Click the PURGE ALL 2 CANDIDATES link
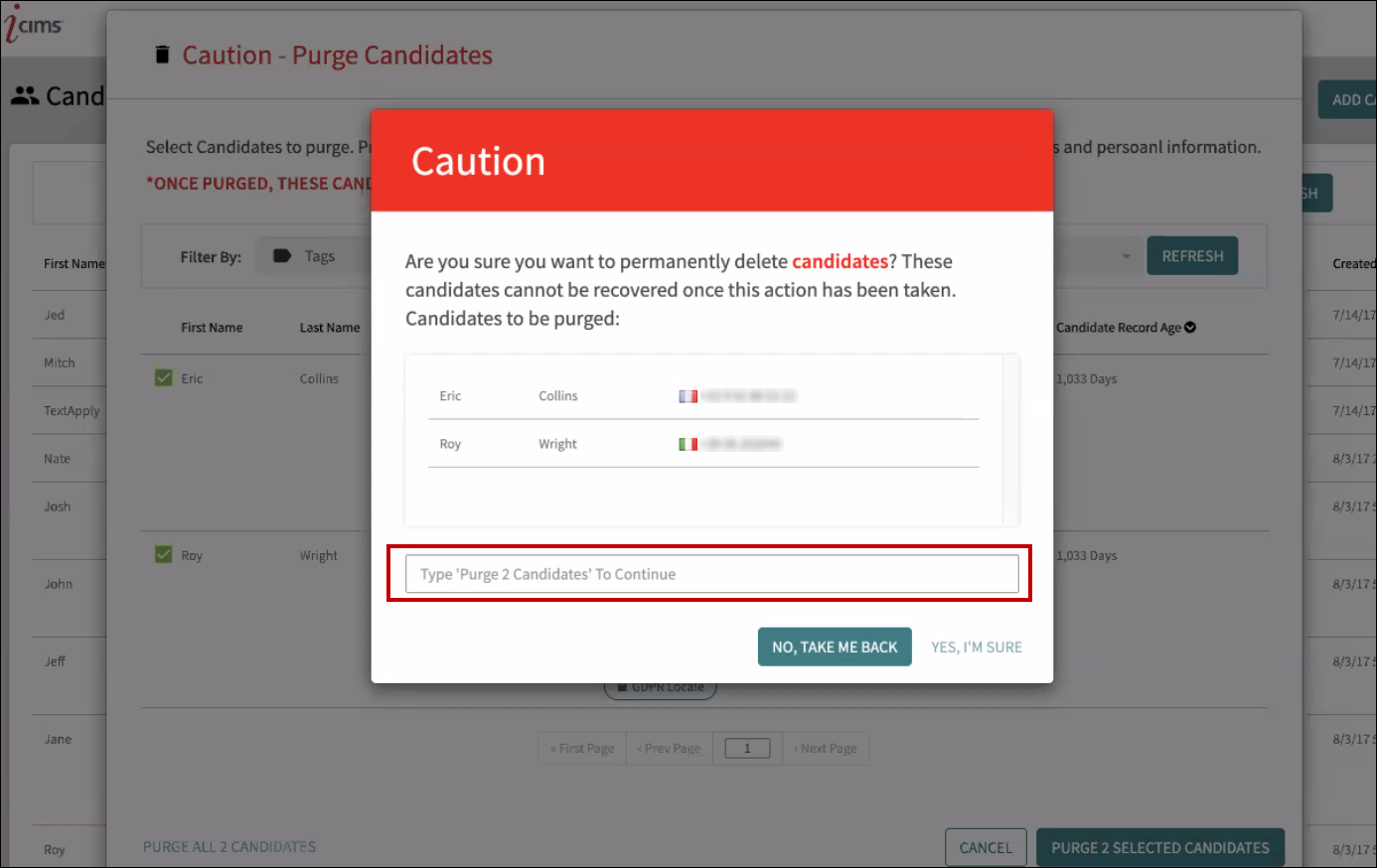1377x868 pixels. click(229, 847)
